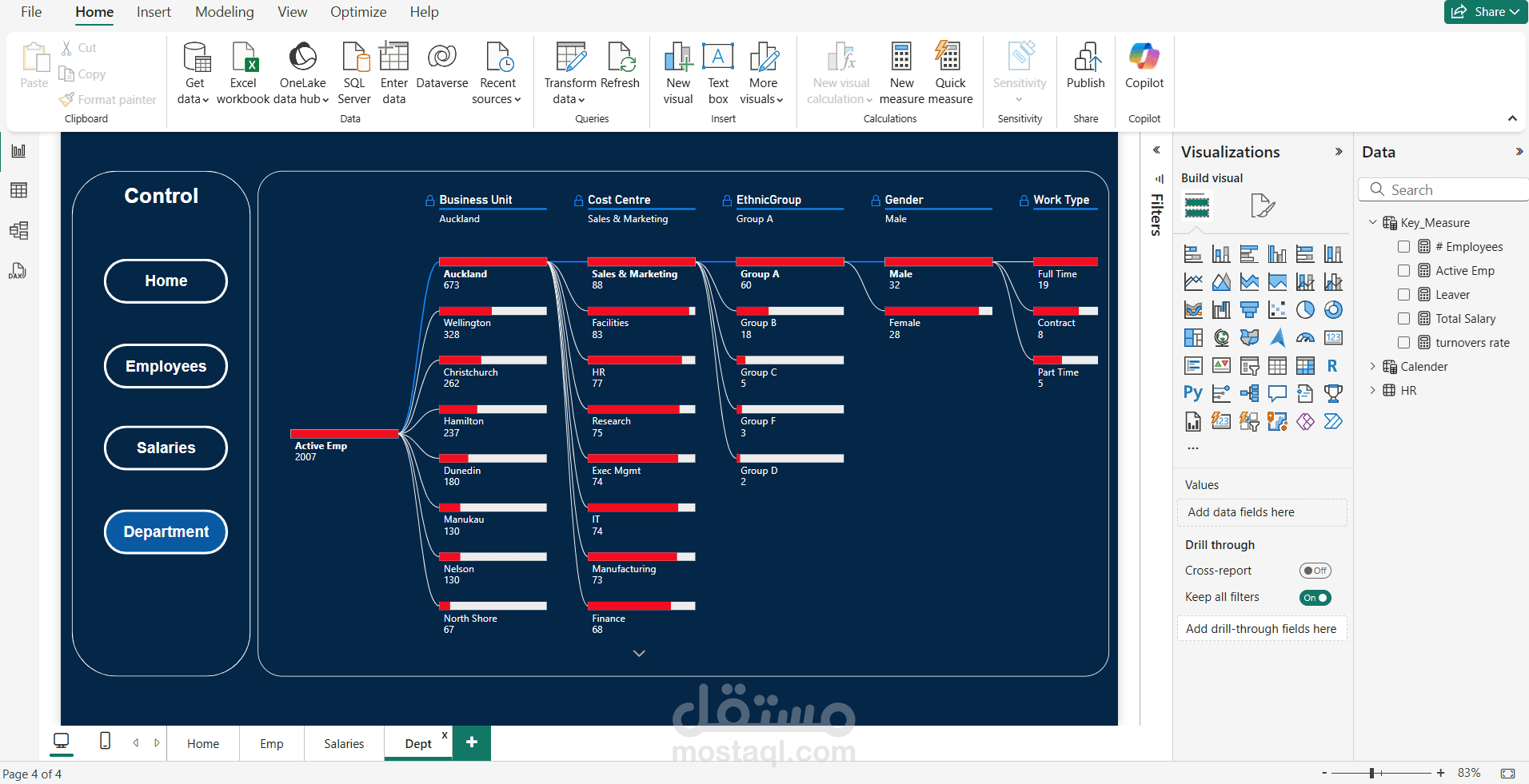Select the donut chart visual

1333,310
